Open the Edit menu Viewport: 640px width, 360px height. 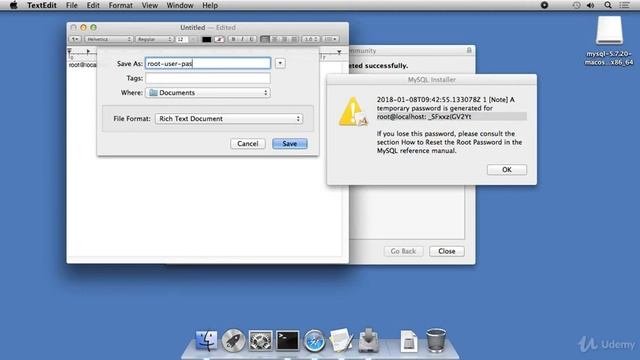pyautogui.click(x=93, y=5)
